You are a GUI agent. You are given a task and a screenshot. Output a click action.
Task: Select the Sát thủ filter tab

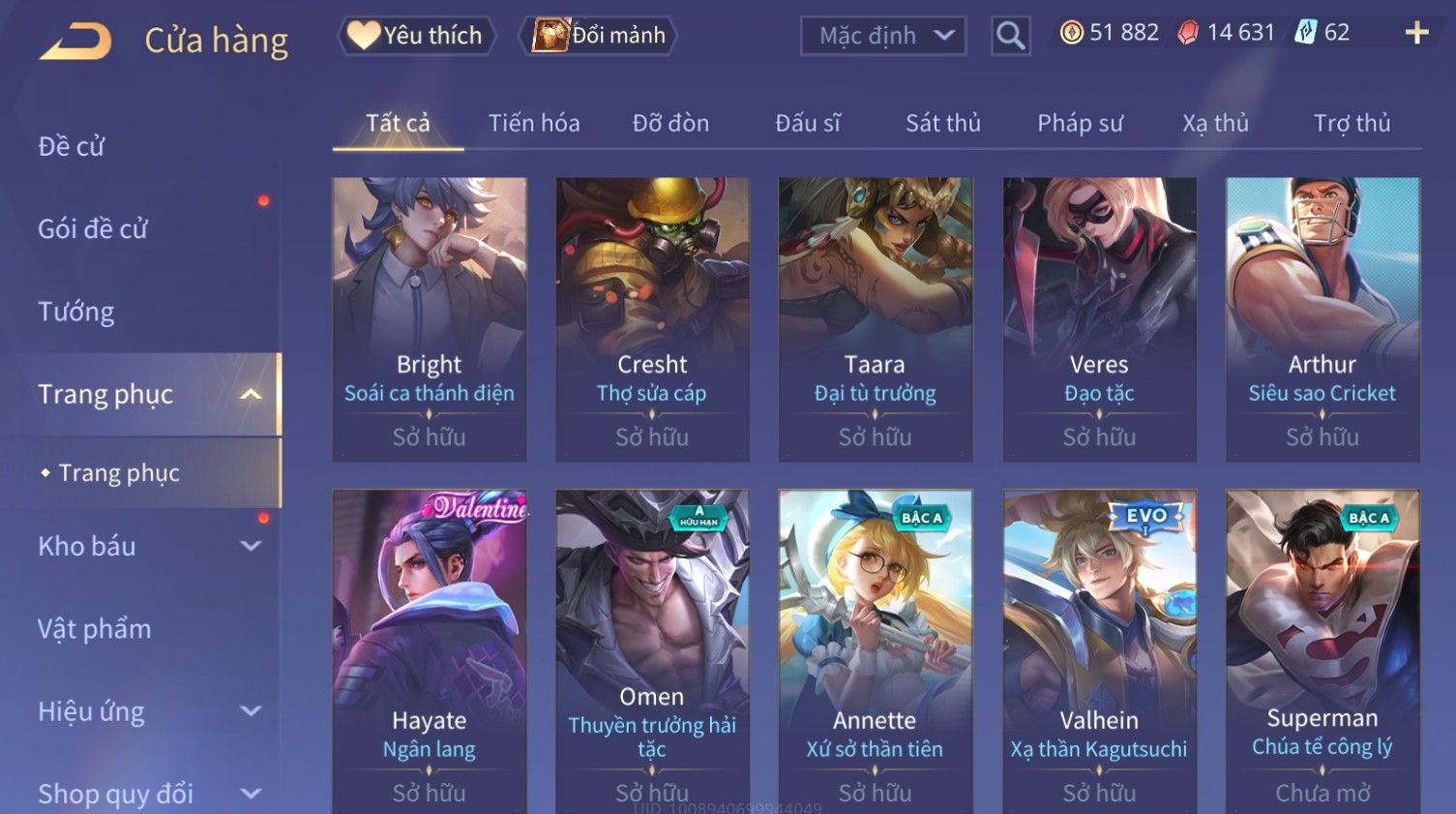coord(943,123)
